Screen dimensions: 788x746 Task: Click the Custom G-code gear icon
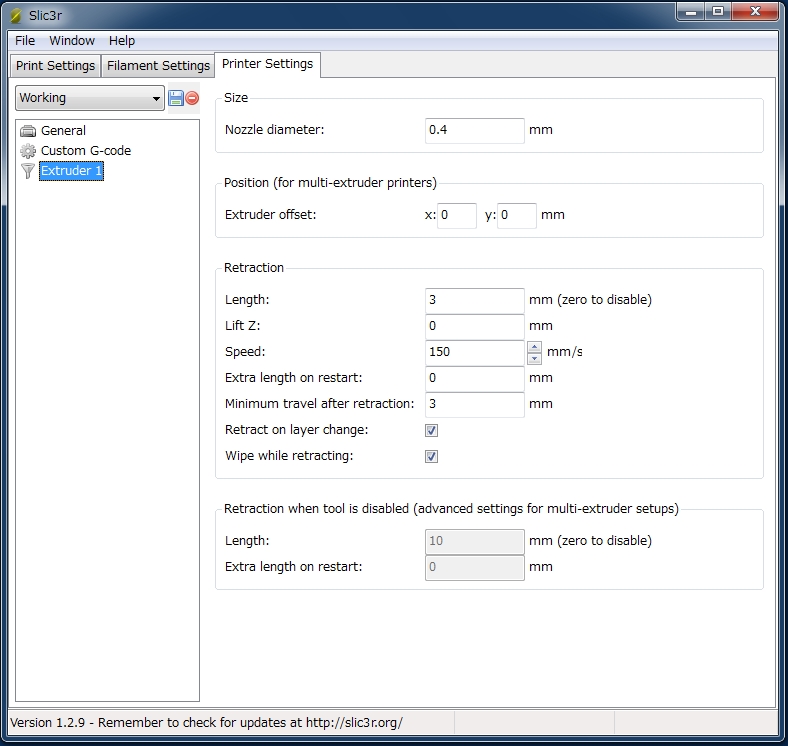pos(28,151)
